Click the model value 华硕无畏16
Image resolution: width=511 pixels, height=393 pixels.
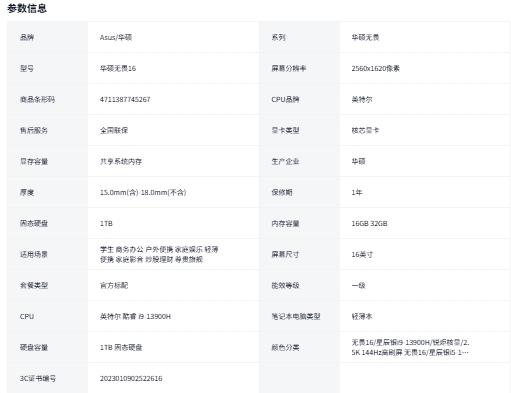pos(118,68)
